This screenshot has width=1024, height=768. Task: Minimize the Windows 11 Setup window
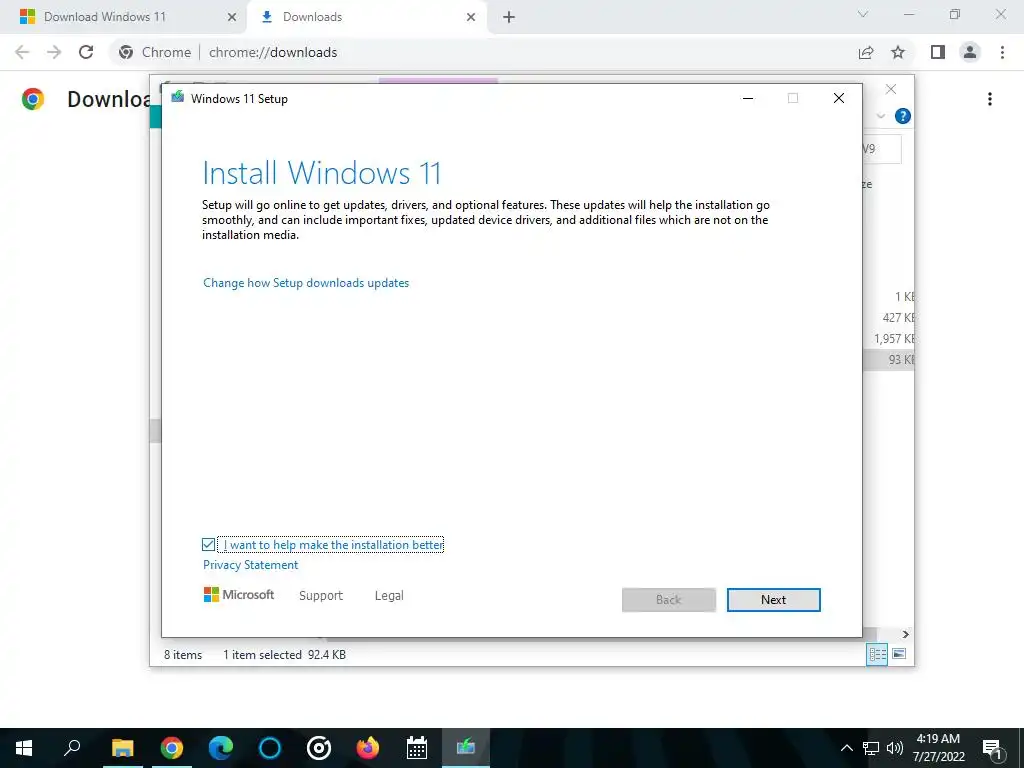(748, 99)
